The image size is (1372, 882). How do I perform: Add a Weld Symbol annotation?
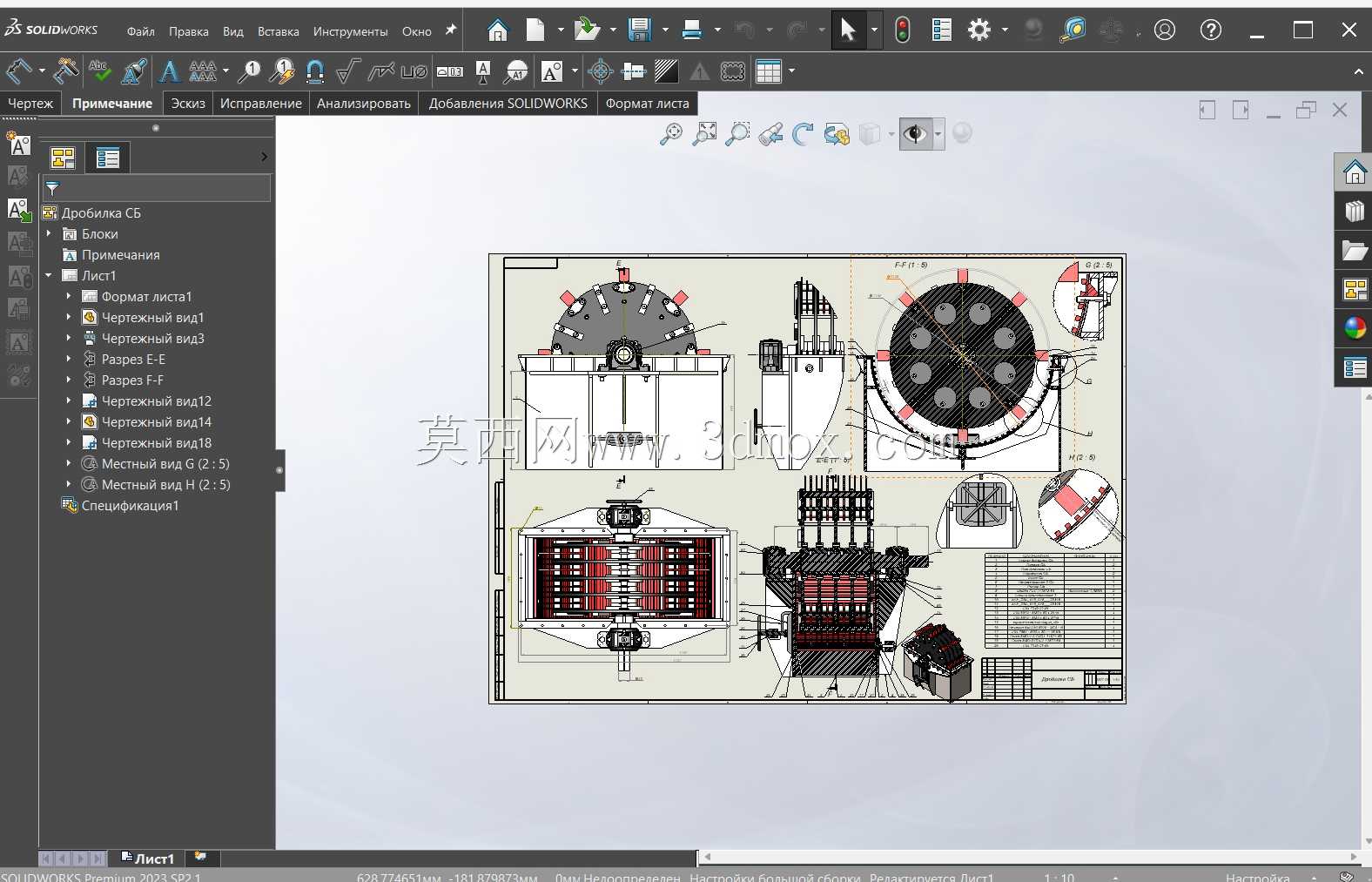pos(380,71)
